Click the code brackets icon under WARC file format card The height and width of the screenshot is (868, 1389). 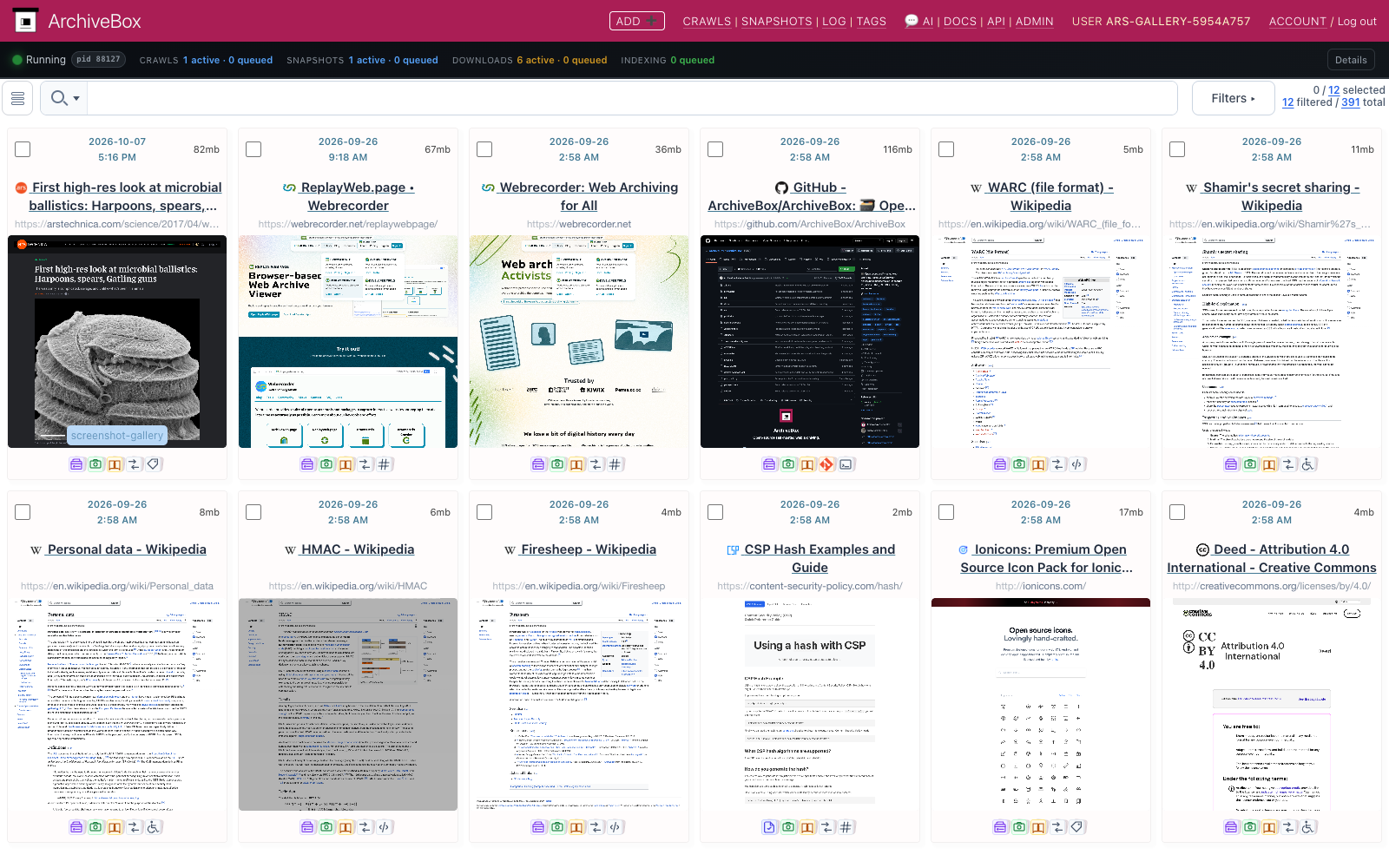click(1077, 464)
